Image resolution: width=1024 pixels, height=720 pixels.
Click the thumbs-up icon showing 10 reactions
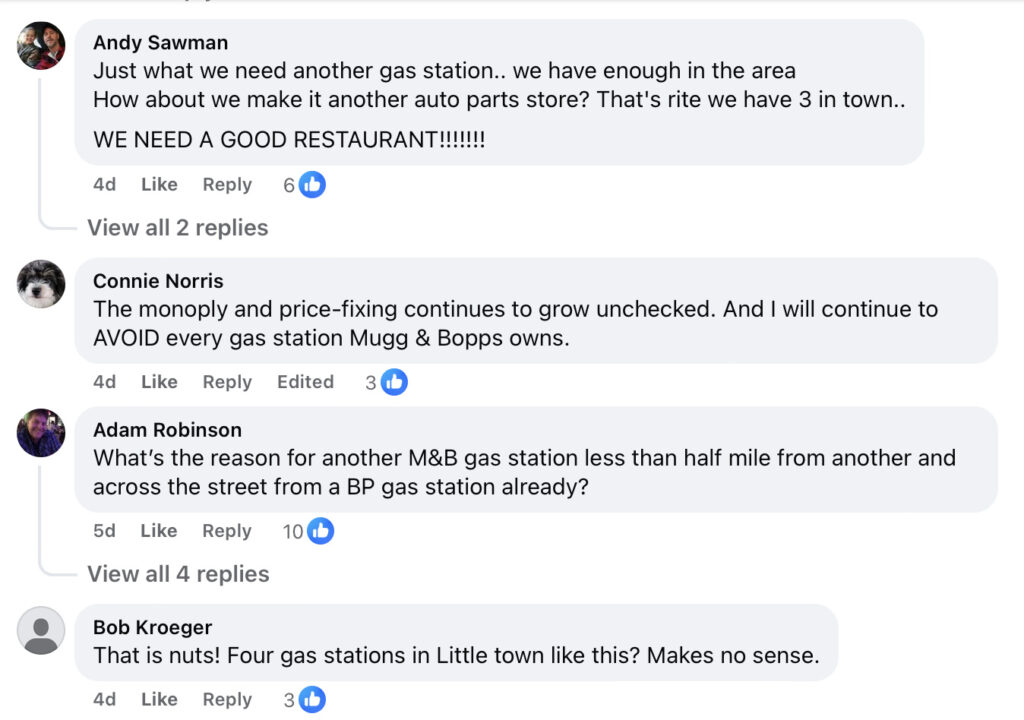319,531
